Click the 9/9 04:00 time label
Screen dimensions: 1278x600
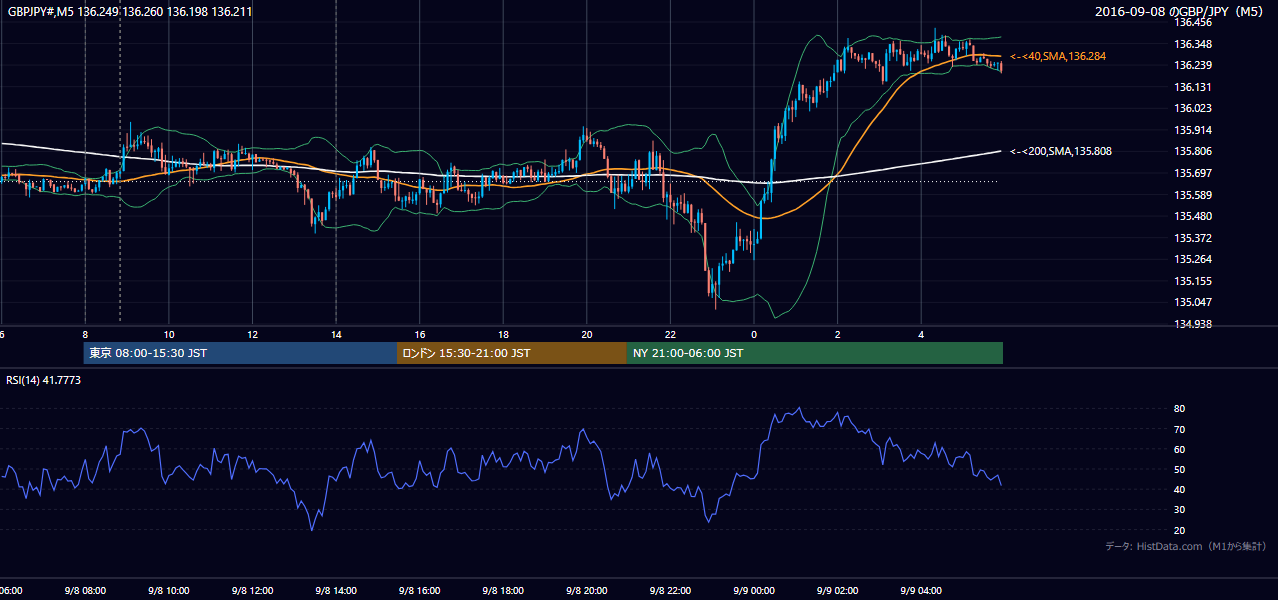[922, 591]
